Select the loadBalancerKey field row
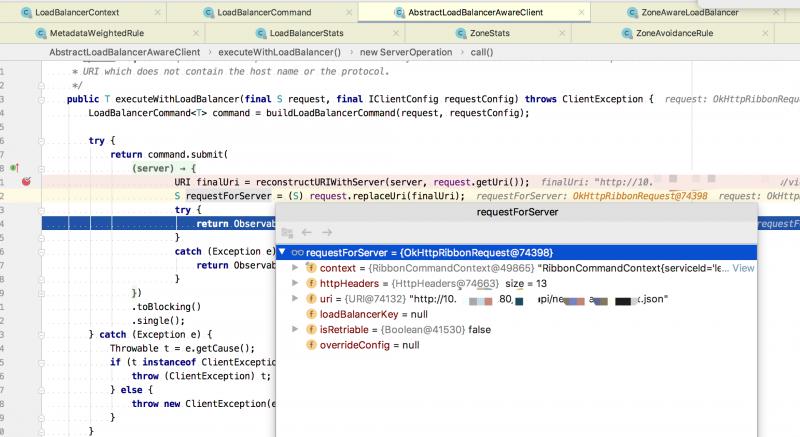Screen dimensions: 800x437 click(516, 314)
